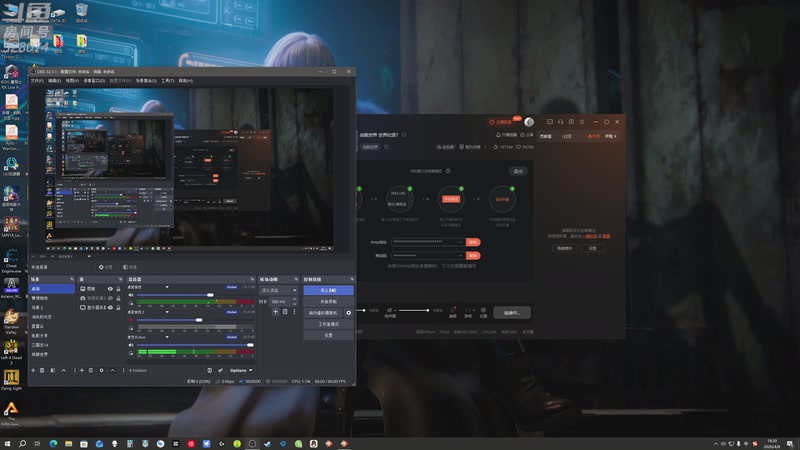800x450 pixels.
Task: Open the mixer Options dropdown
Action: pos(241,370)
